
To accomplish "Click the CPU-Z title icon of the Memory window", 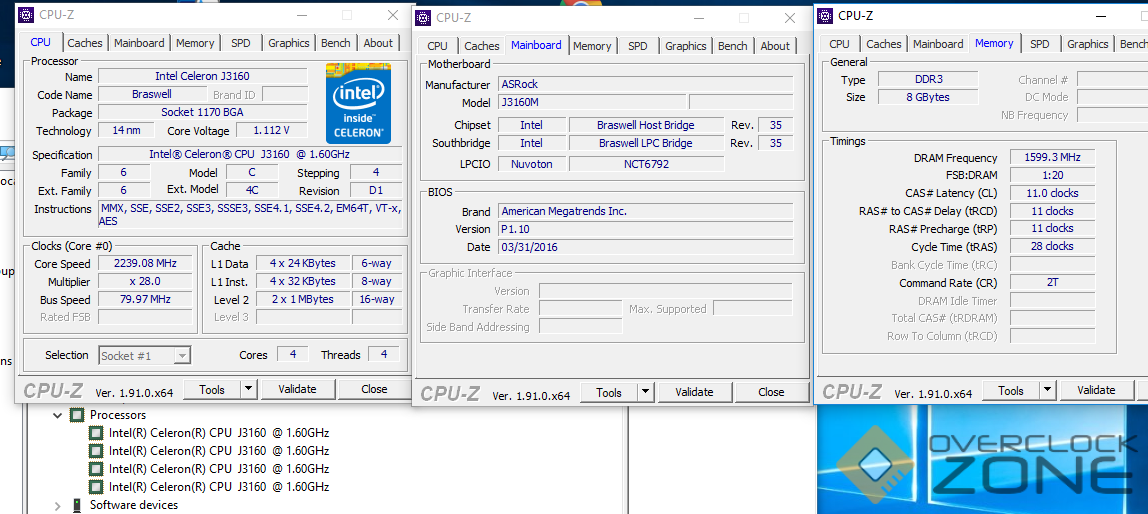I will tap(825, 15).
